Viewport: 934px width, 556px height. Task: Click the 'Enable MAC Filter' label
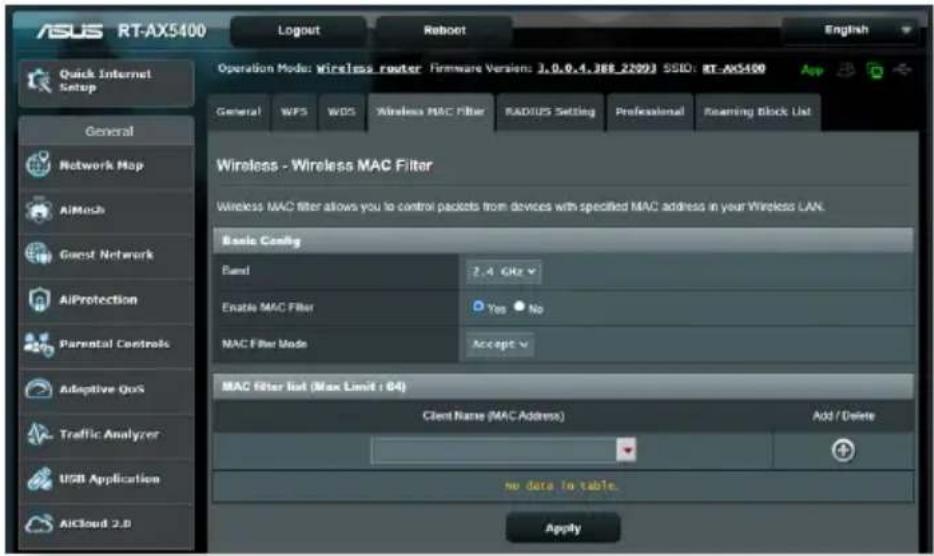point(267,307)
